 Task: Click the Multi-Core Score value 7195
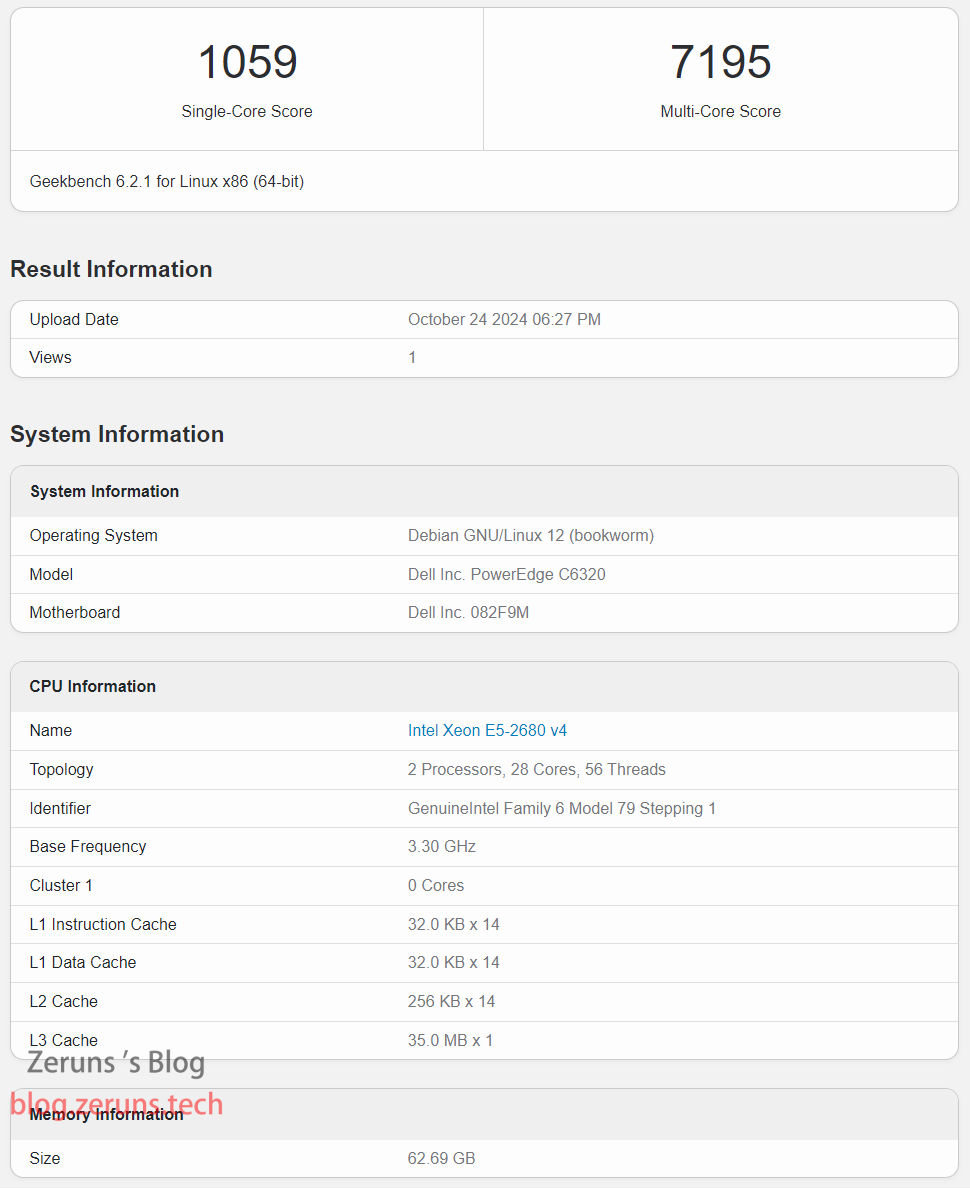click(x=720, y=62)
